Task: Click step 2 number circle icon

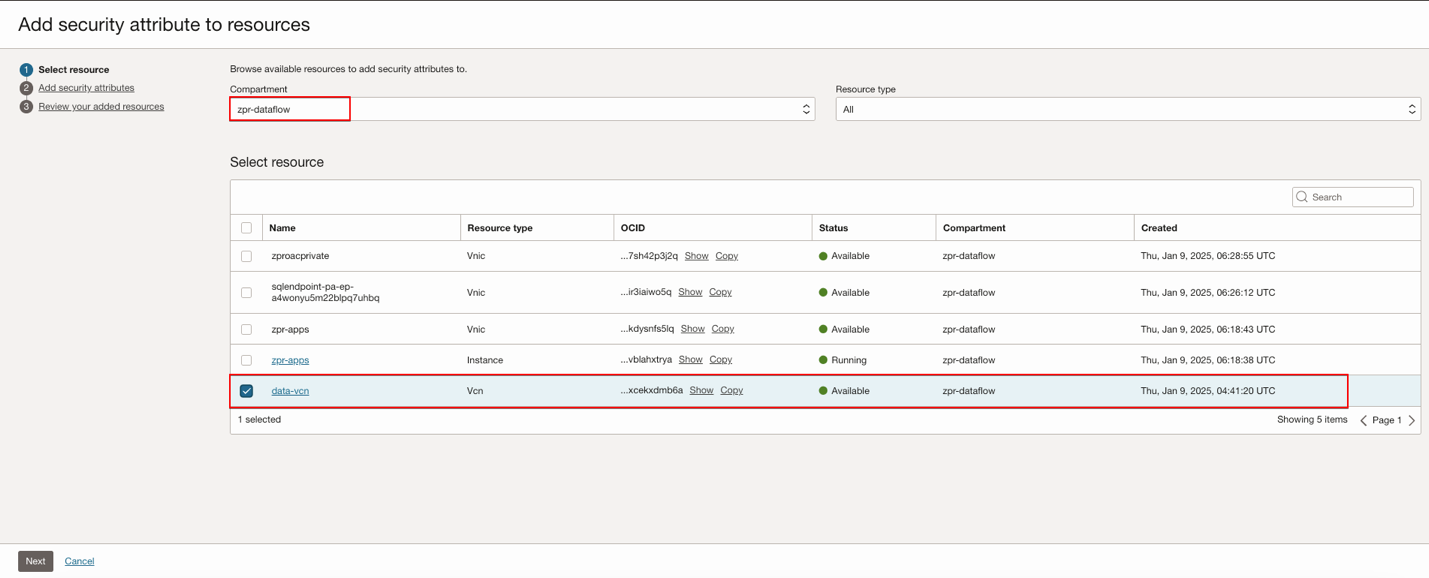Action: tap(26, 88)
